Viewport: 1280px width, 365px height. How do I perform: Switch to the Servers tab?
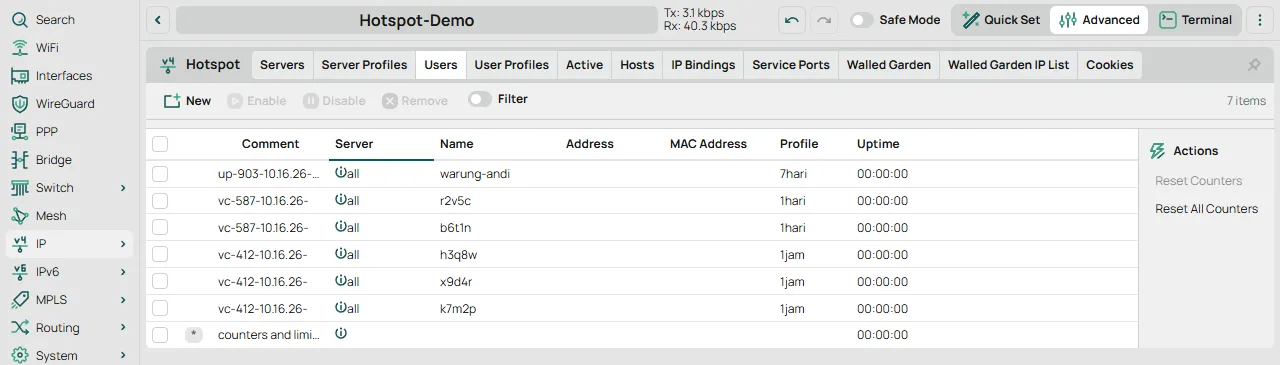pos(282,65)
